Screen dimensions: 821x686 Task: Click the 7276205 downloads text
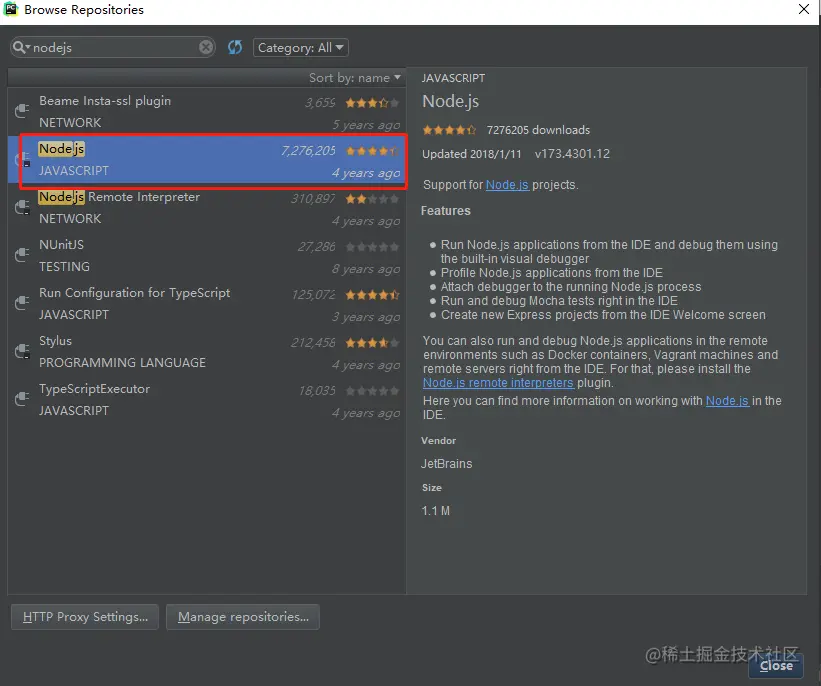(538, 130)
